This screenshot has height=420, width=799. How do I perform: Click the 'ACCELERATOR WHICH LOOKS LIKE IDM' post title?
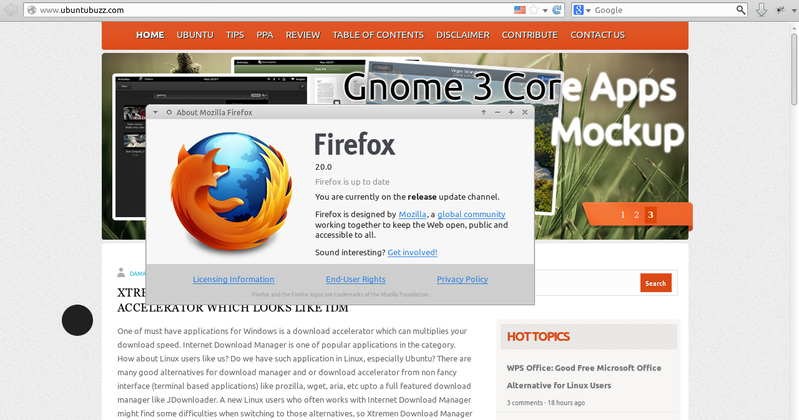pos(233,308)
